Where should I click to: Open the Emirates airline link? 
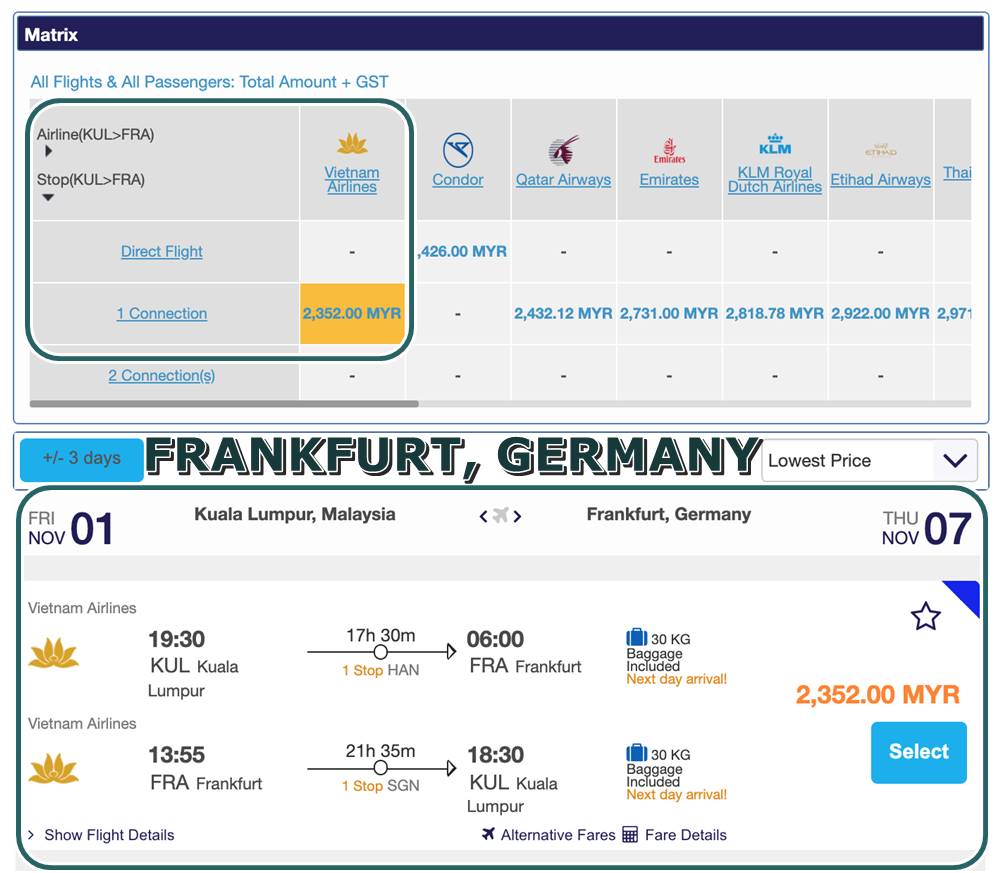(x=669, y=180)
